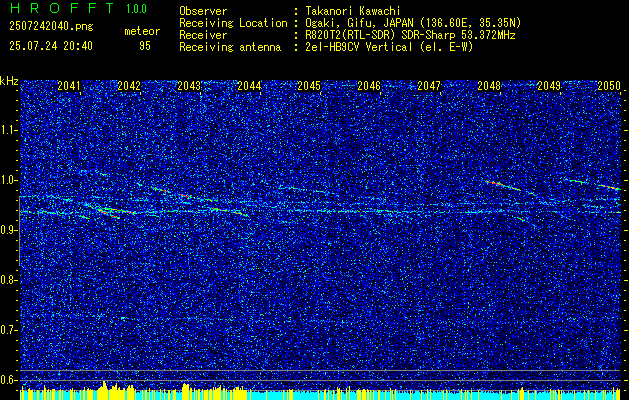Click the 2046 time marker
This screenshot has height=400, width=629.
(369, 86)
